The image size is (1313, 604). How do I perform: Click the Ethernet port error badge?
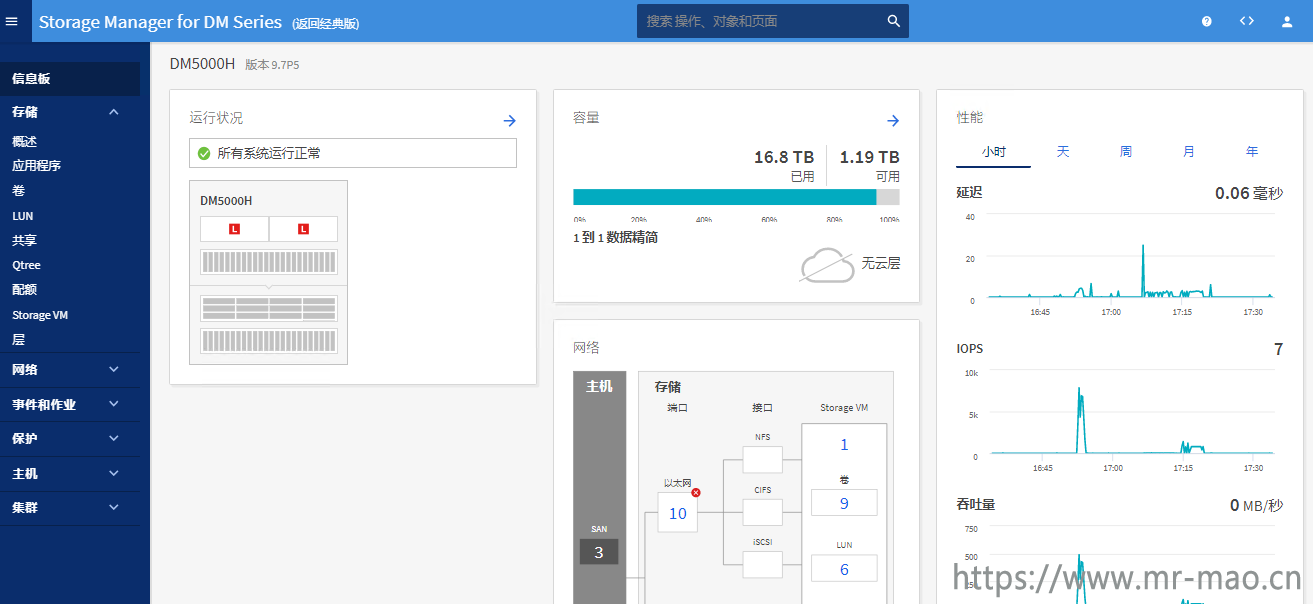(x=696, y=492)
